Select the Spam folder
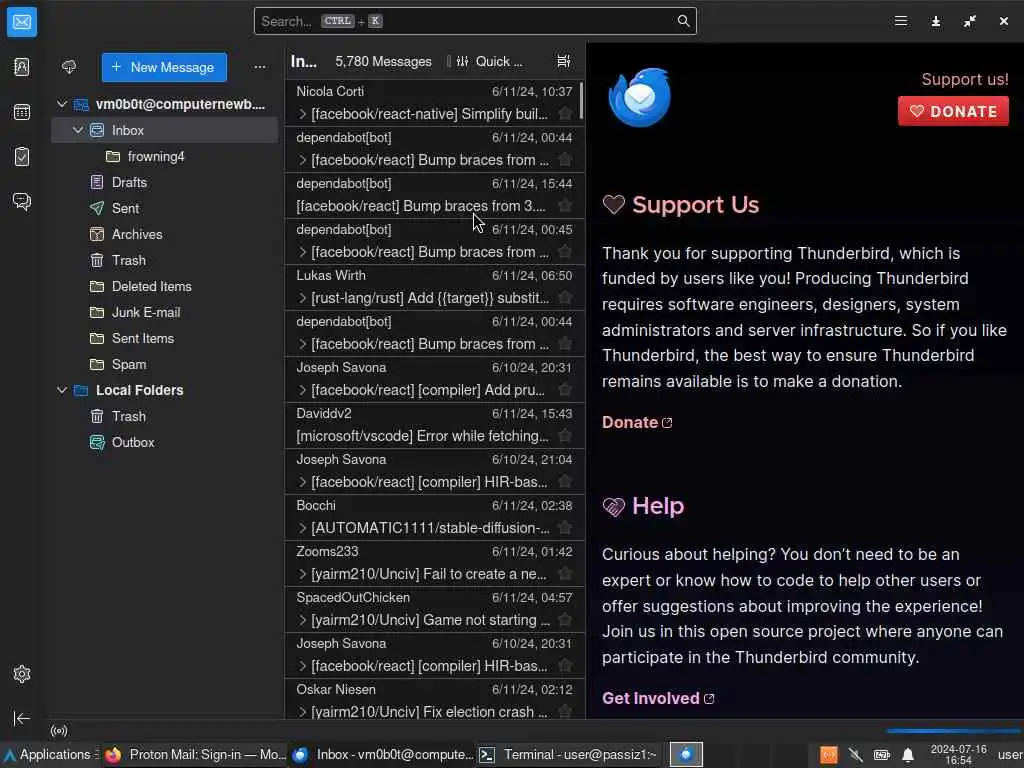The image size is (1024, 768). (165, 364)
